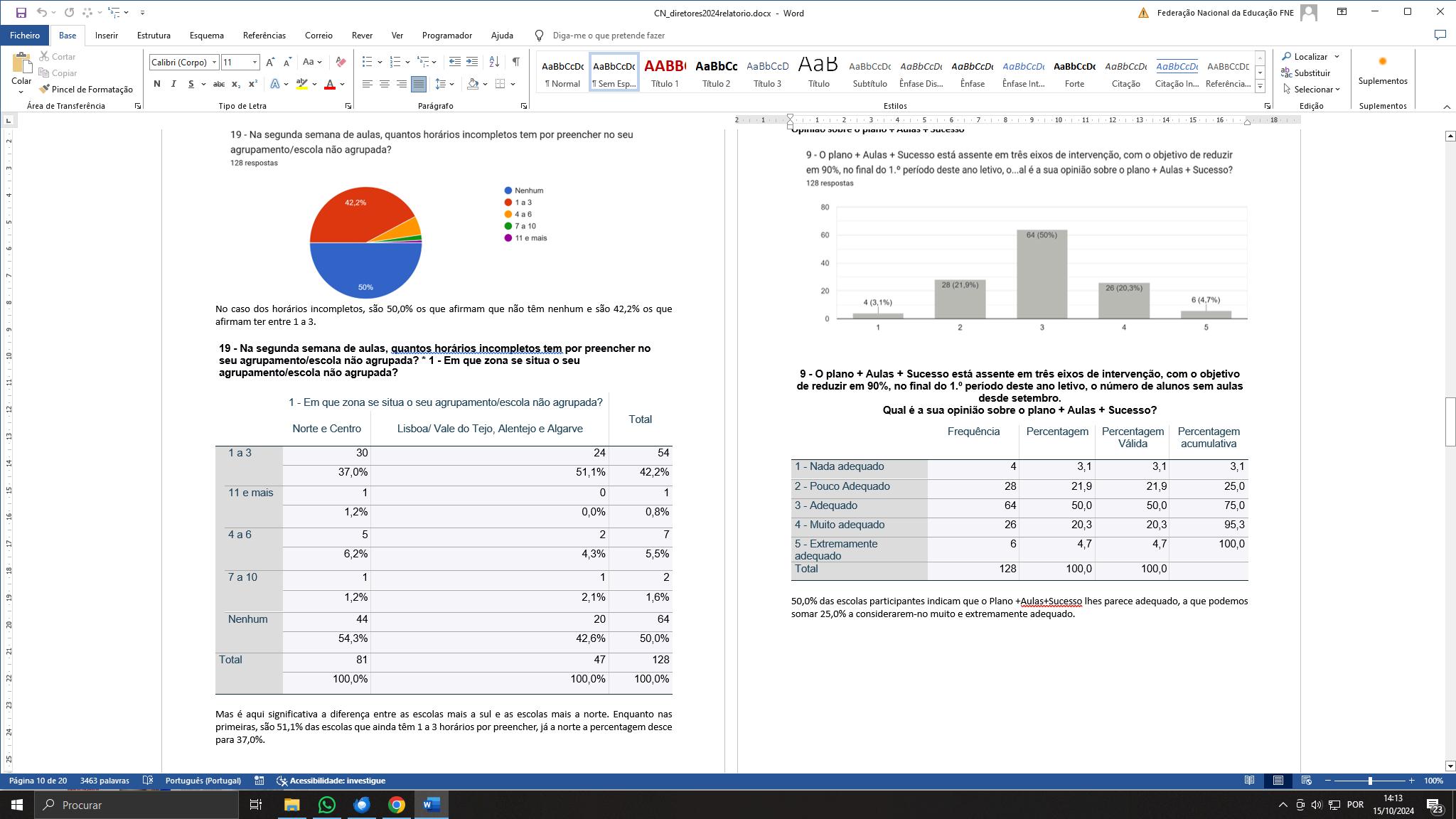The image size is (1456, 819).
Task: Open Word from the Windows taskbar
Action: coord(432,805)
